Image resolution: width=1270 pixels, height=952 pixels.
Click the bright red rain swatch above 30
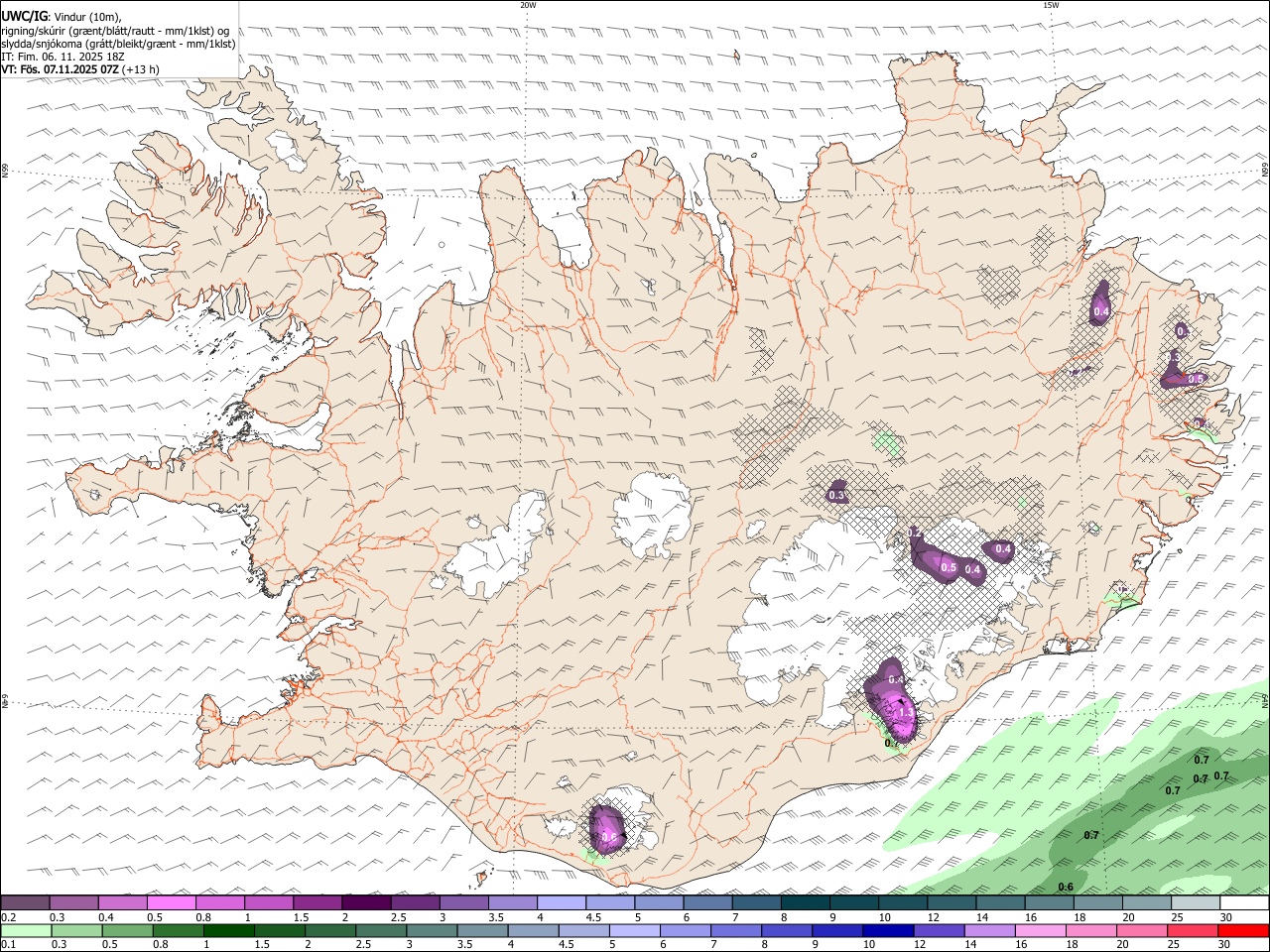[x=1243, y=930]
